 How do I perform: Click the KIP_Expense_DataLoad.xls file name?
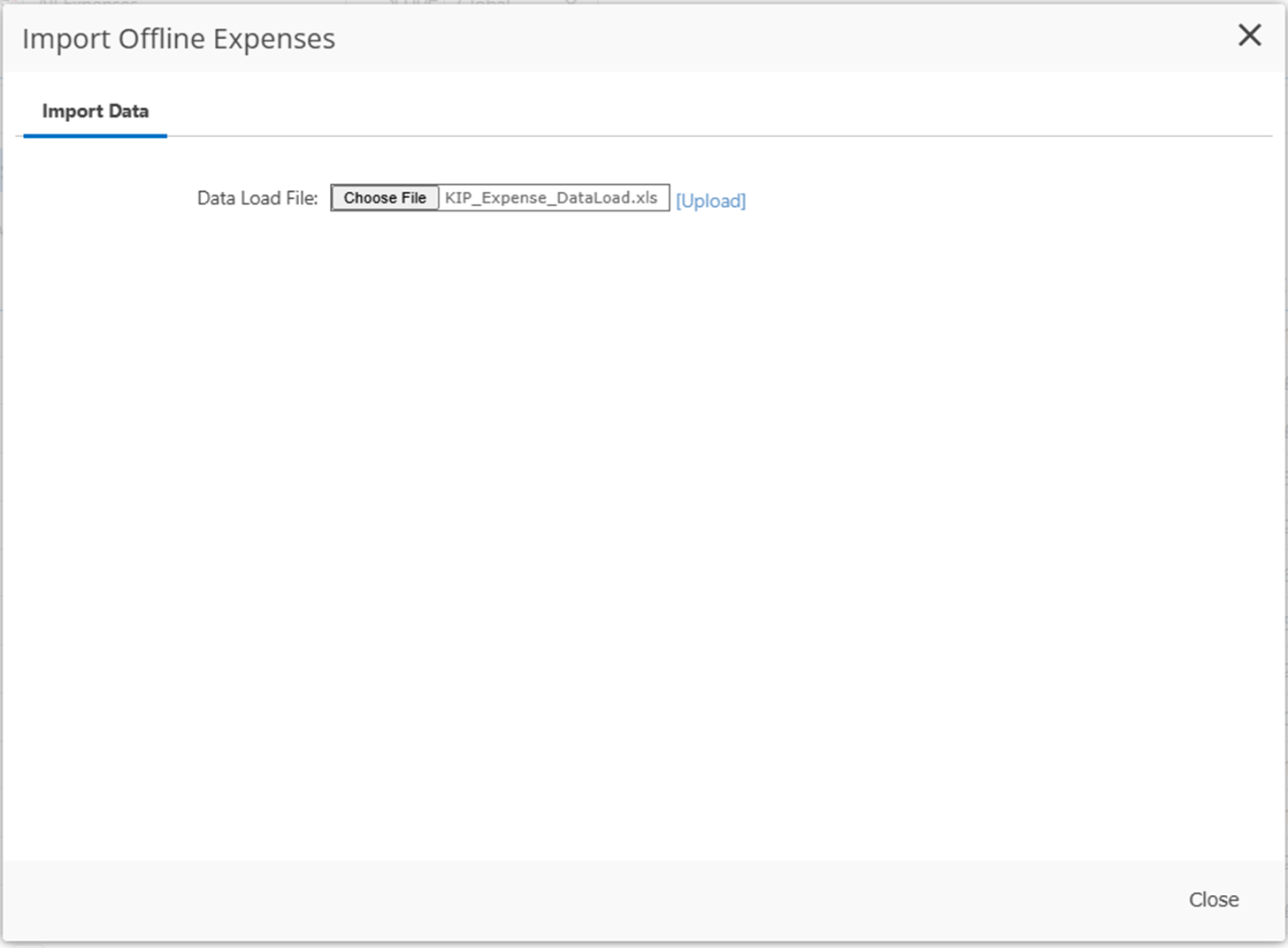[x=551, y=198]
